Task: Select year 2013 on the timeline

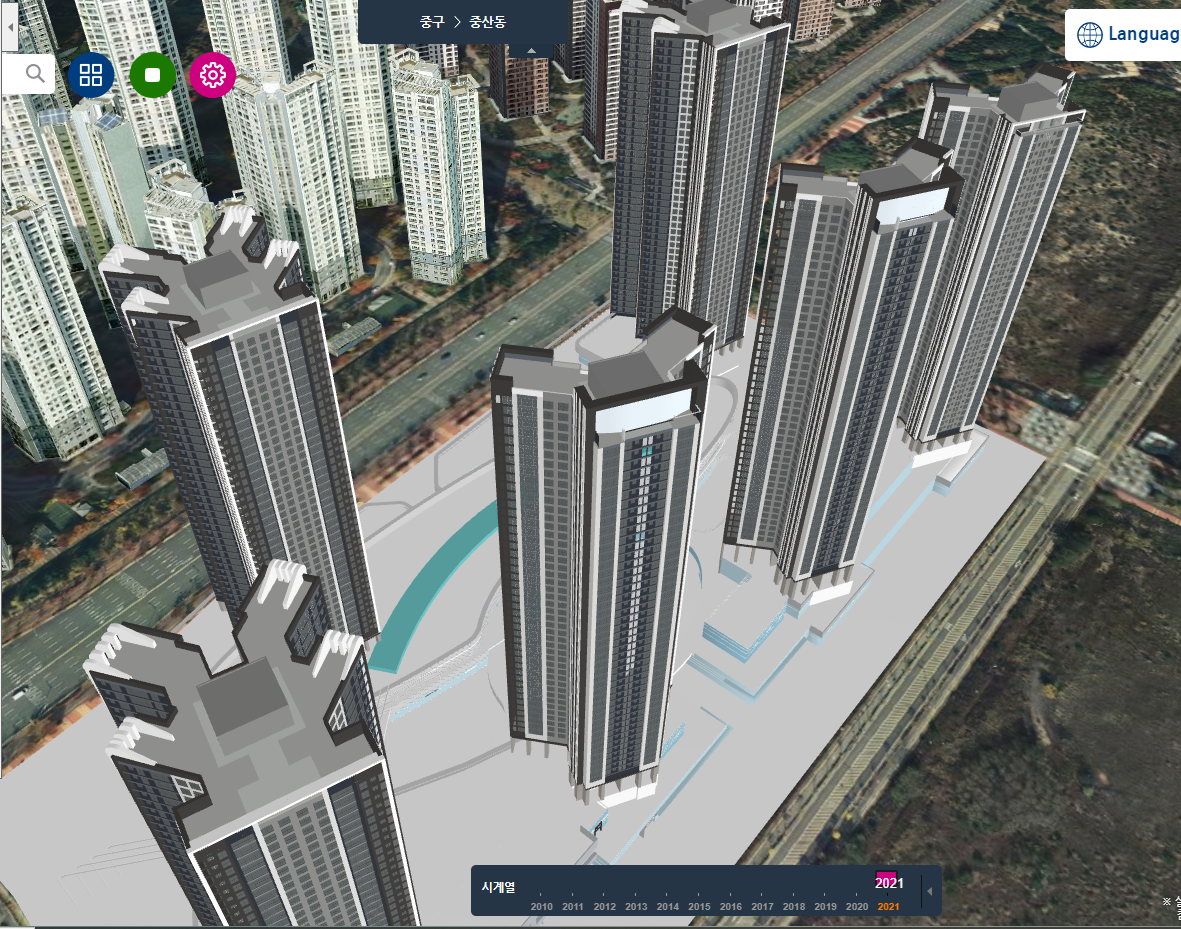Action: pos(636,906)
